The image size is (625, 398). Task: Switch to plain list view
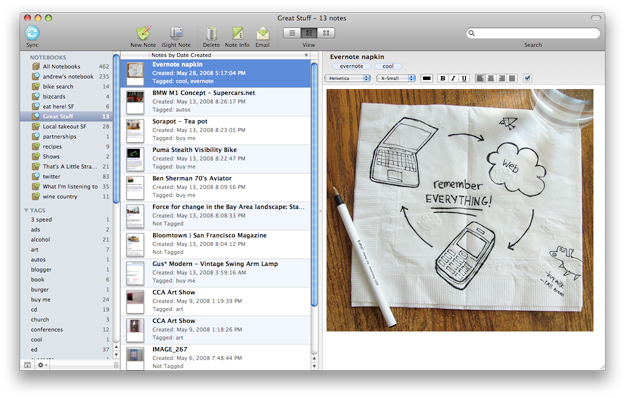(292, 33)
